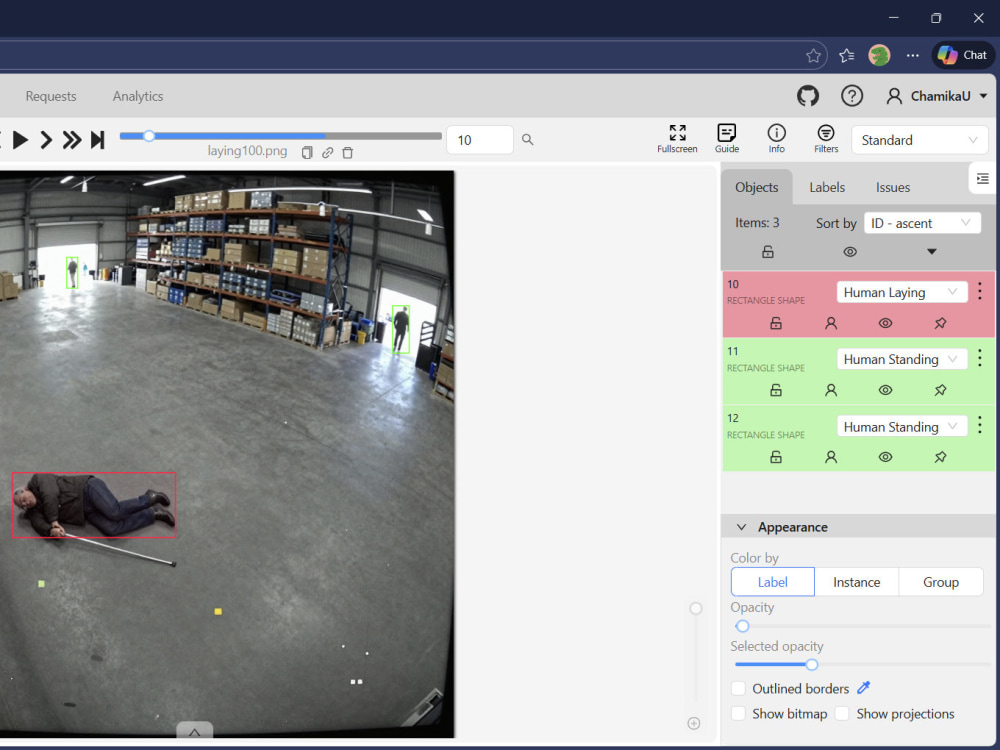Open the help question mark menu

pyautogui.click(x=851, y=96)
